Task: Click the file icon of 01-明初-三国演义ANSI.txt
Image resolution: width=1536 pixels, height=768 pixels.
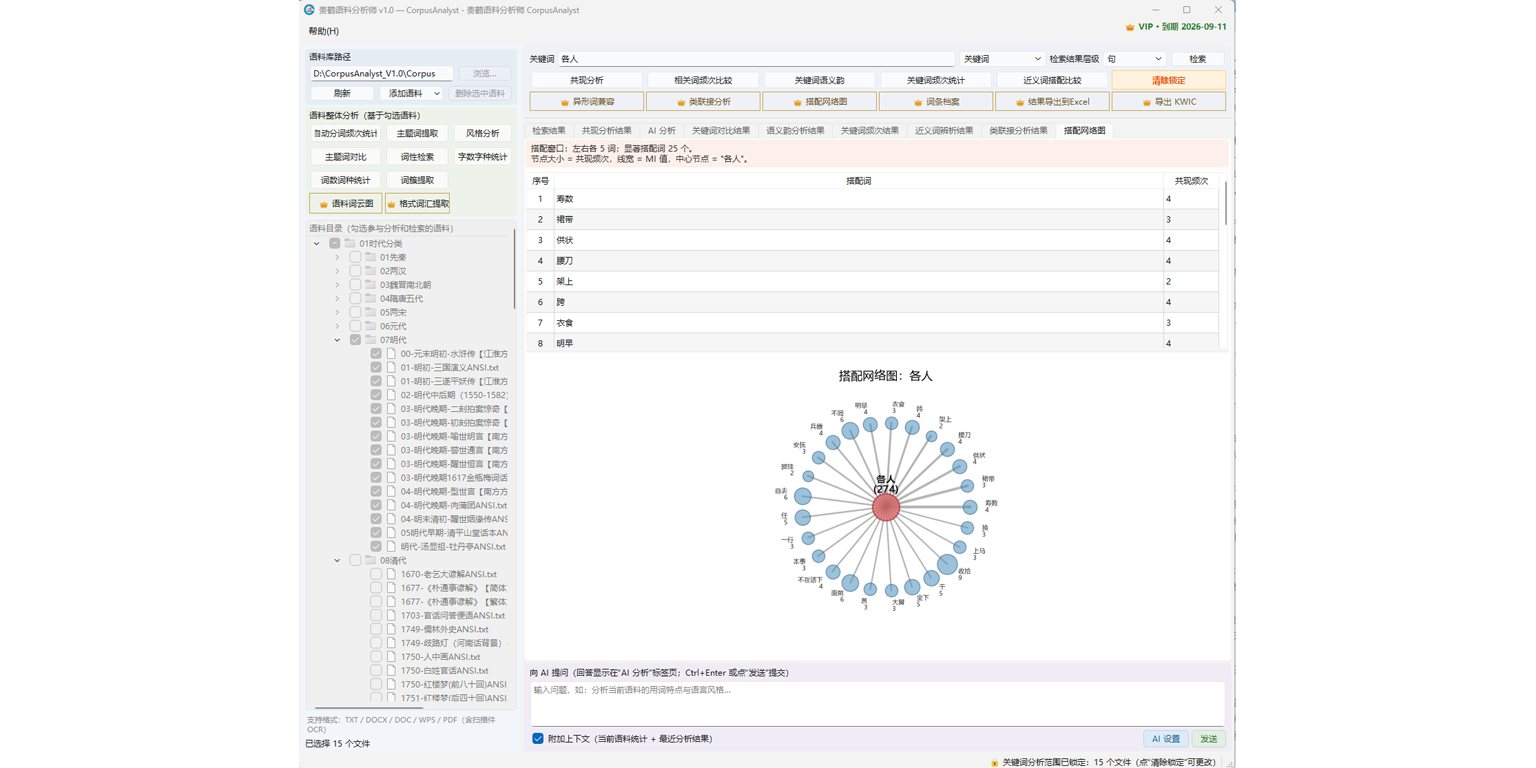Action: click(x=391, y=368)
